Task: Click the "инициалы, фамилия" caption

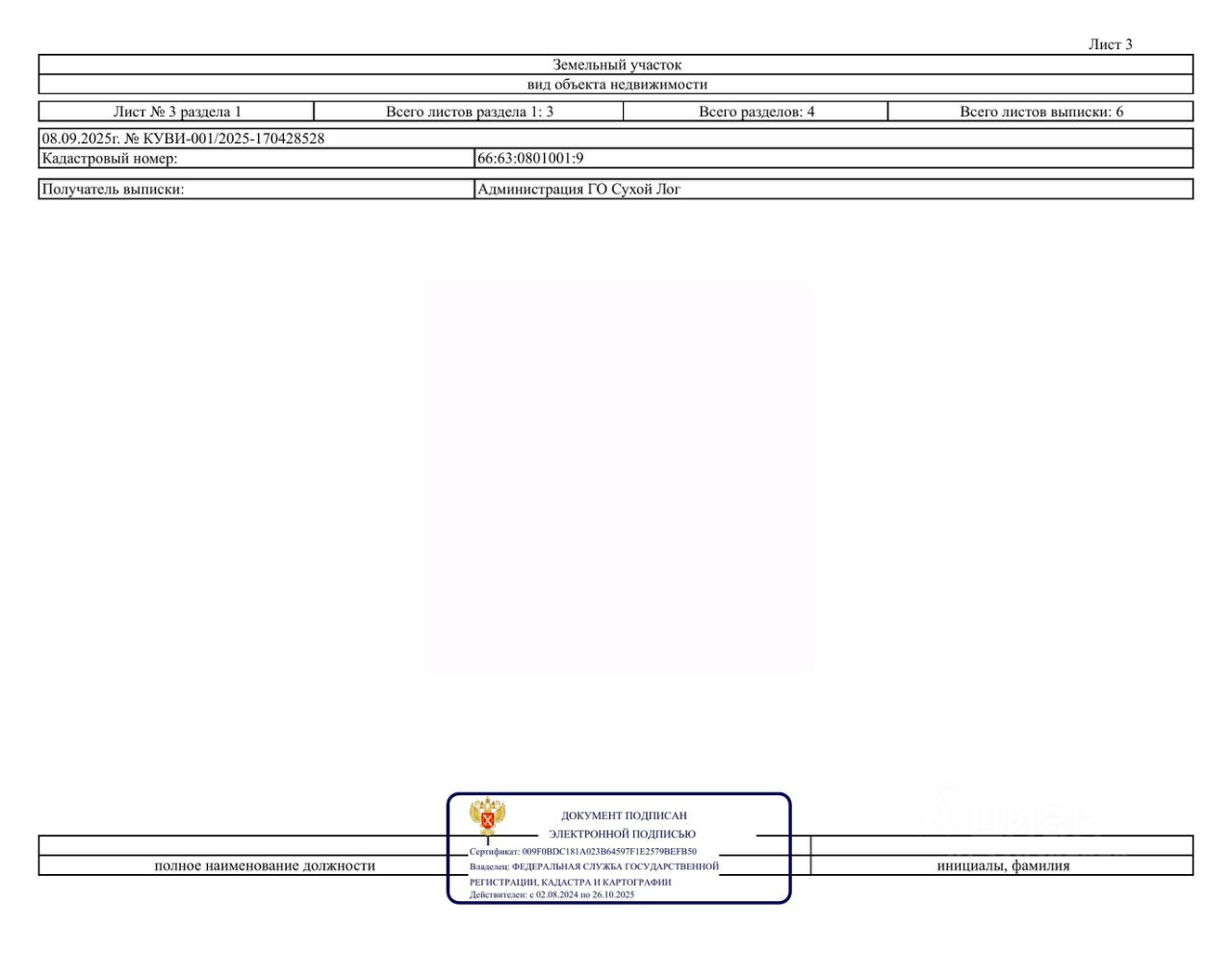Action: point(1003,866)
